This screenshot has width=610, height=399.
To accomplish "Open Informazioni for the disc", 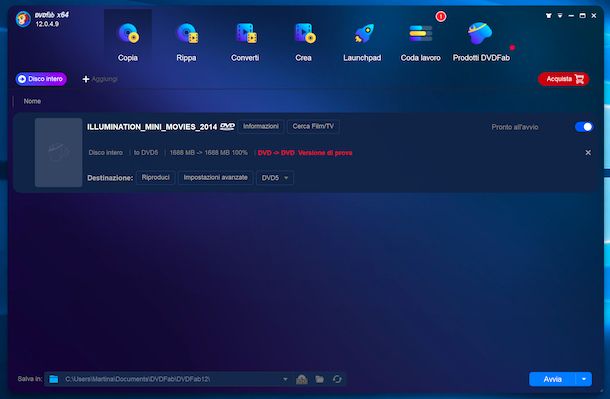I will [x=261, y=126].
